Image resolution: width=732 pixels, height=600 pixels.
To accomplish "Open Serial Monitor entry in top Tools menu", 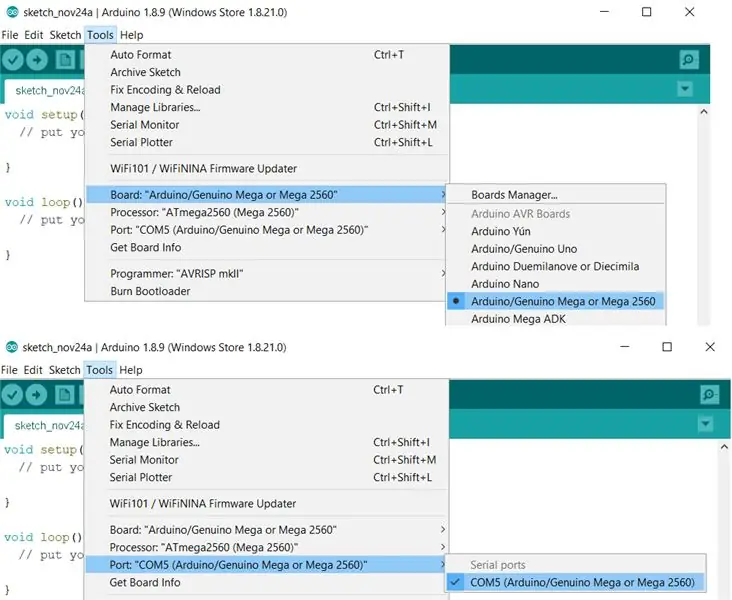I will (267, 125).
